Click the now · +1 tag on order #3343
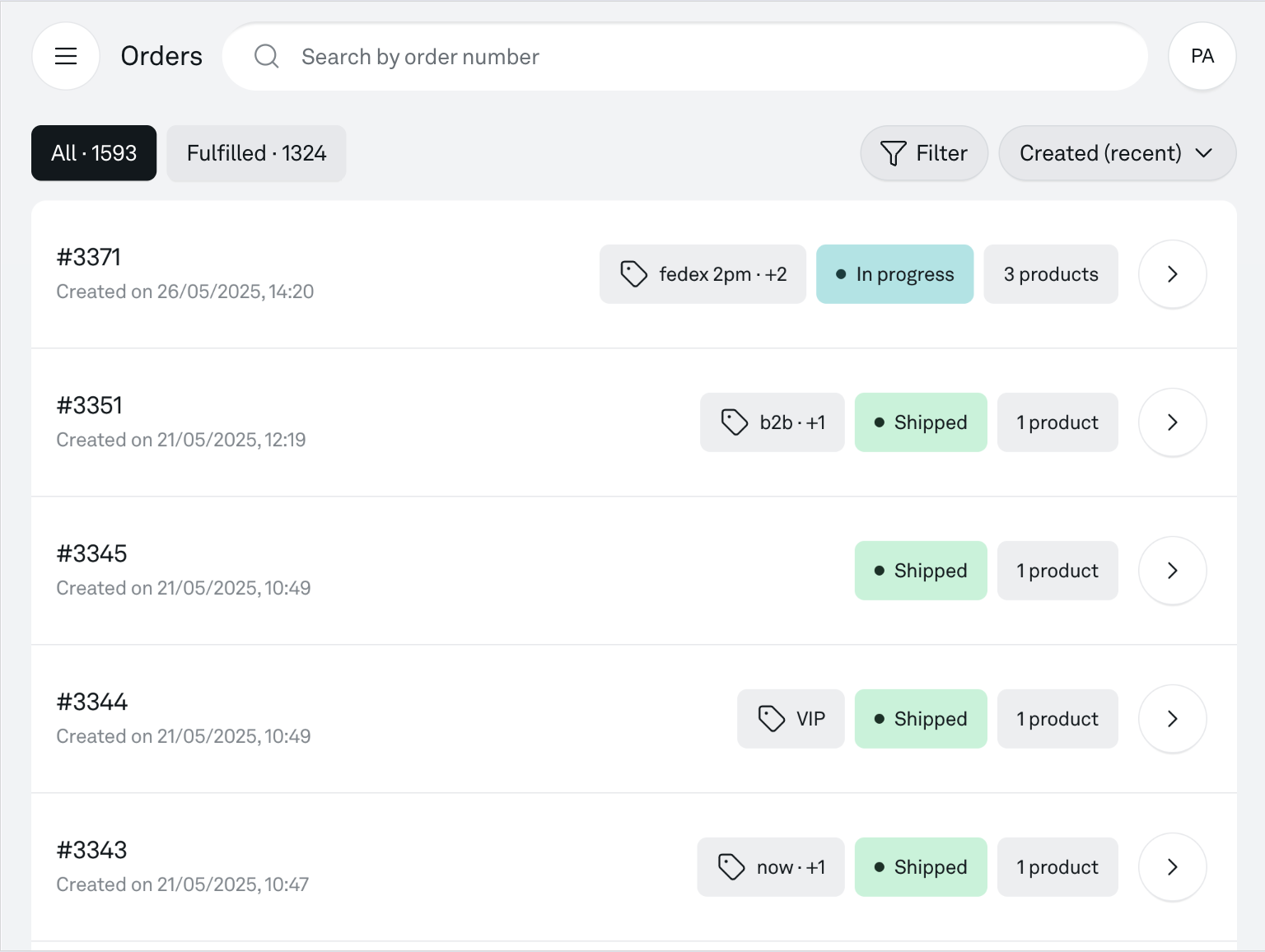Screen dimensions: 1265x952 point(771,867)
